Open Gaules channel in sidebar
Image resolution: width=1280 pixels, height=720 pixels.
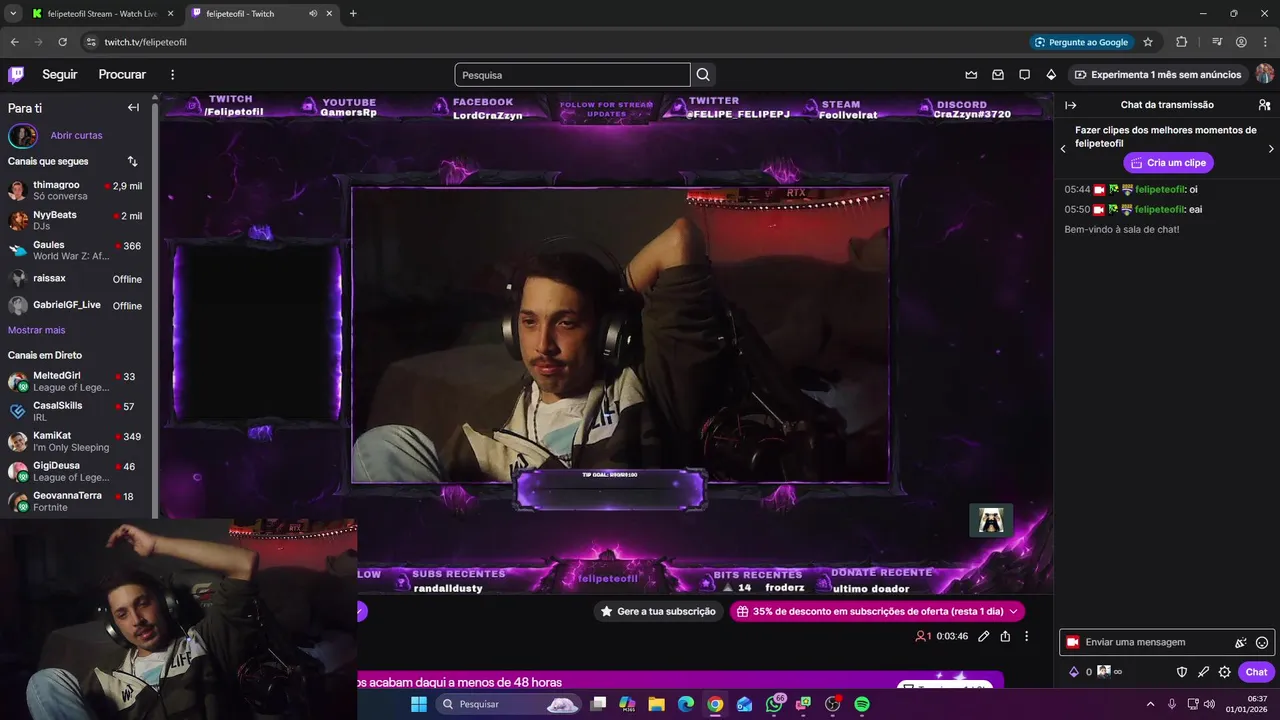click(x=75, y=250)
